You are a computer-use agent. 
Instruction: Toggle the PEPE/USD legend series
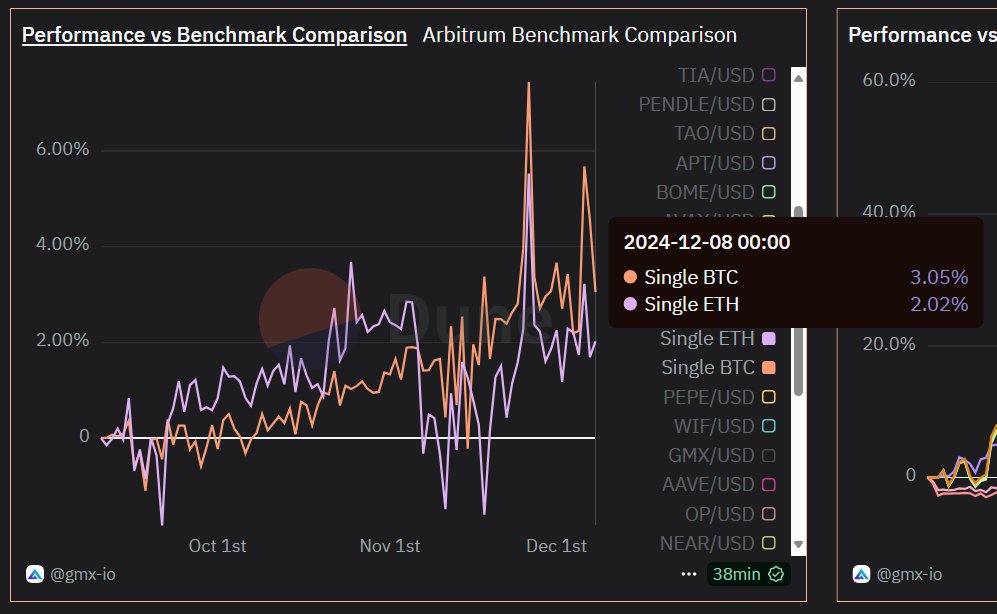click(719, 397)
